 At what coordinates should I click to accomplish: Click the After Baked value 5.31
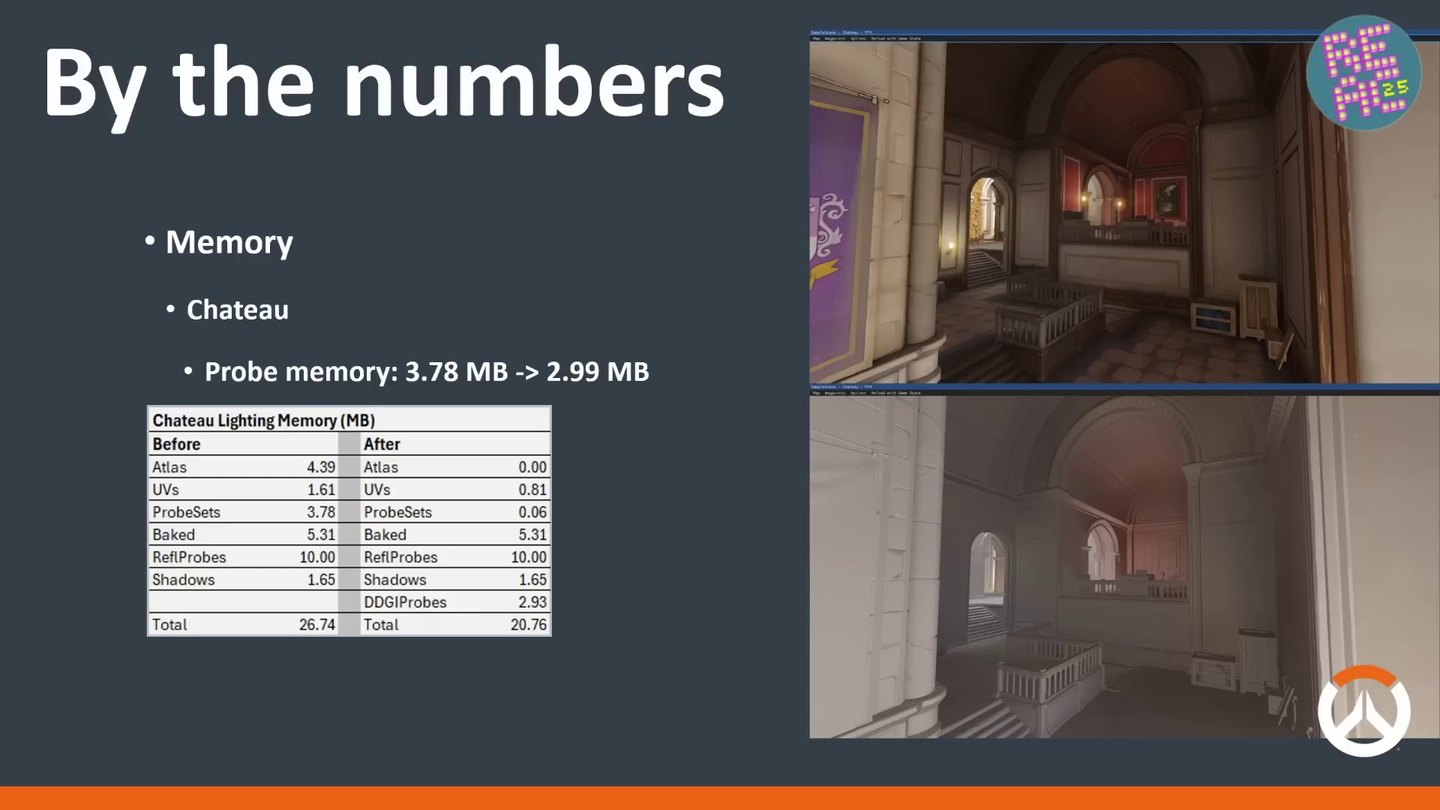tap(532, 535)
